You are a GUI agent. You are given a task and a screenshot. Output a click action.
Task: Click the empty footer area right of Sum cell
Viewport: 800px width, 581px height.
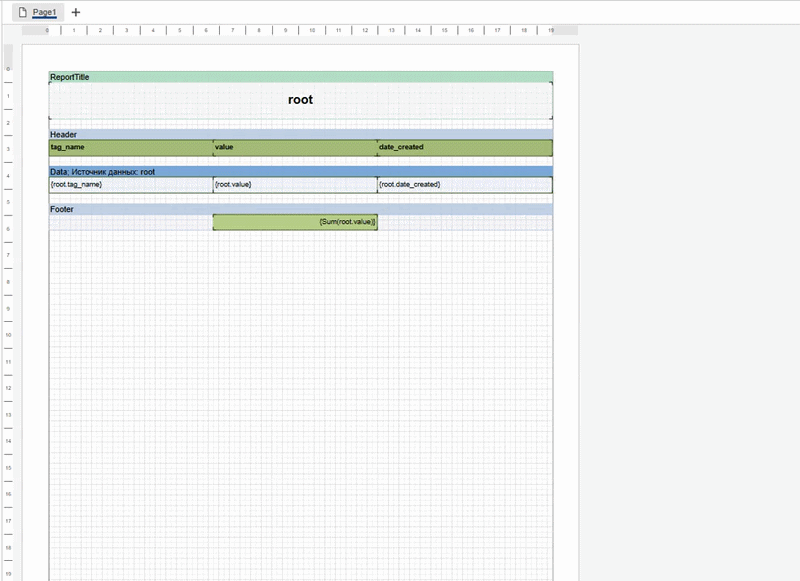(464, 222)
